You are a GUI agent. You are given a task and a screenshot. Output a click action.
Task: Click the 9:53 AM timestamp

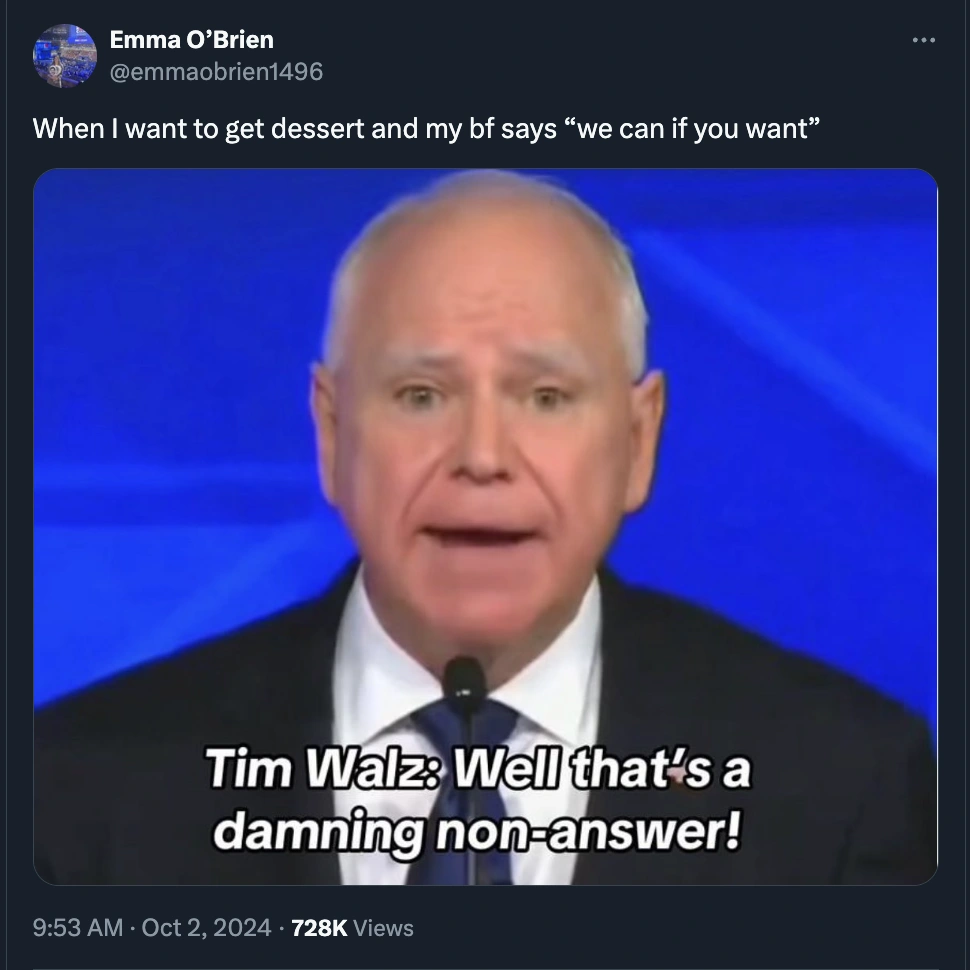[77, 927]
